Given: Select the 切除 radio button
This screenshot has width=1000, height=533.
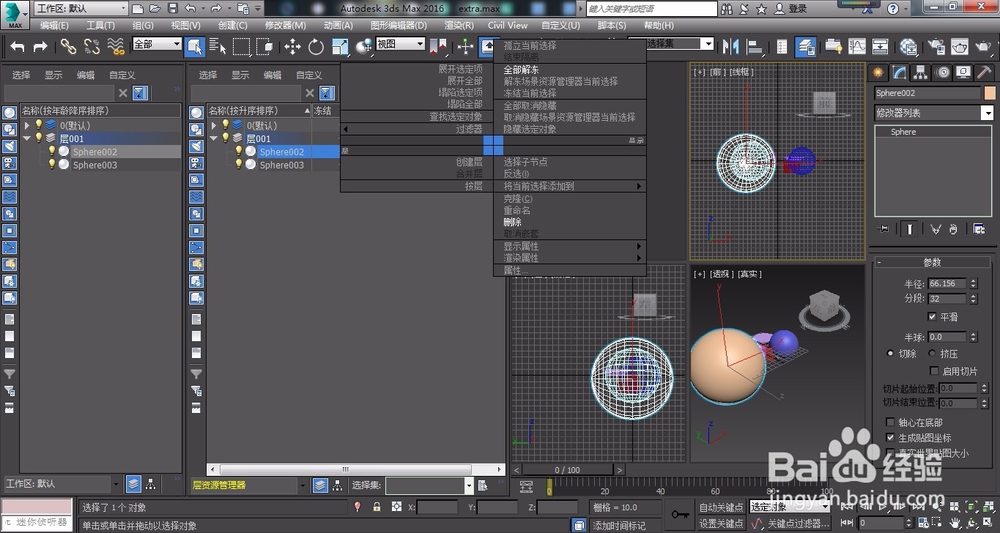Looking at the screenshot, I should 890,353.
